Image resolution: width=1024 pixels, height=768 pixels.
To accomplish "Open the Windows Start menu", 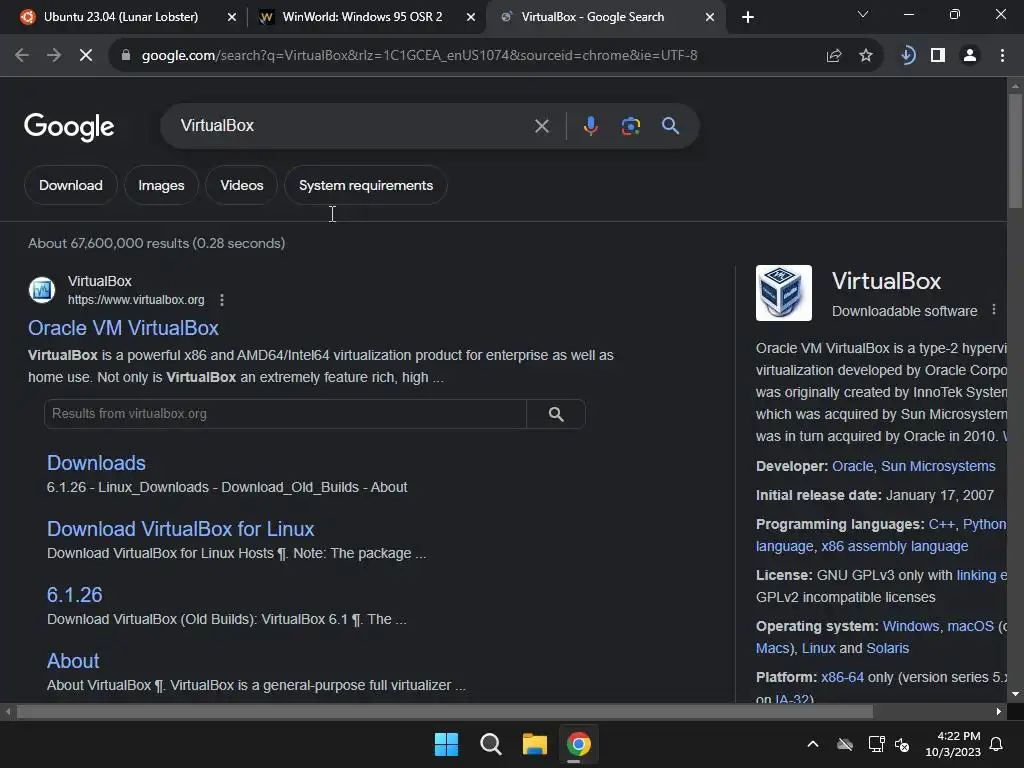I will coord(447,744).
